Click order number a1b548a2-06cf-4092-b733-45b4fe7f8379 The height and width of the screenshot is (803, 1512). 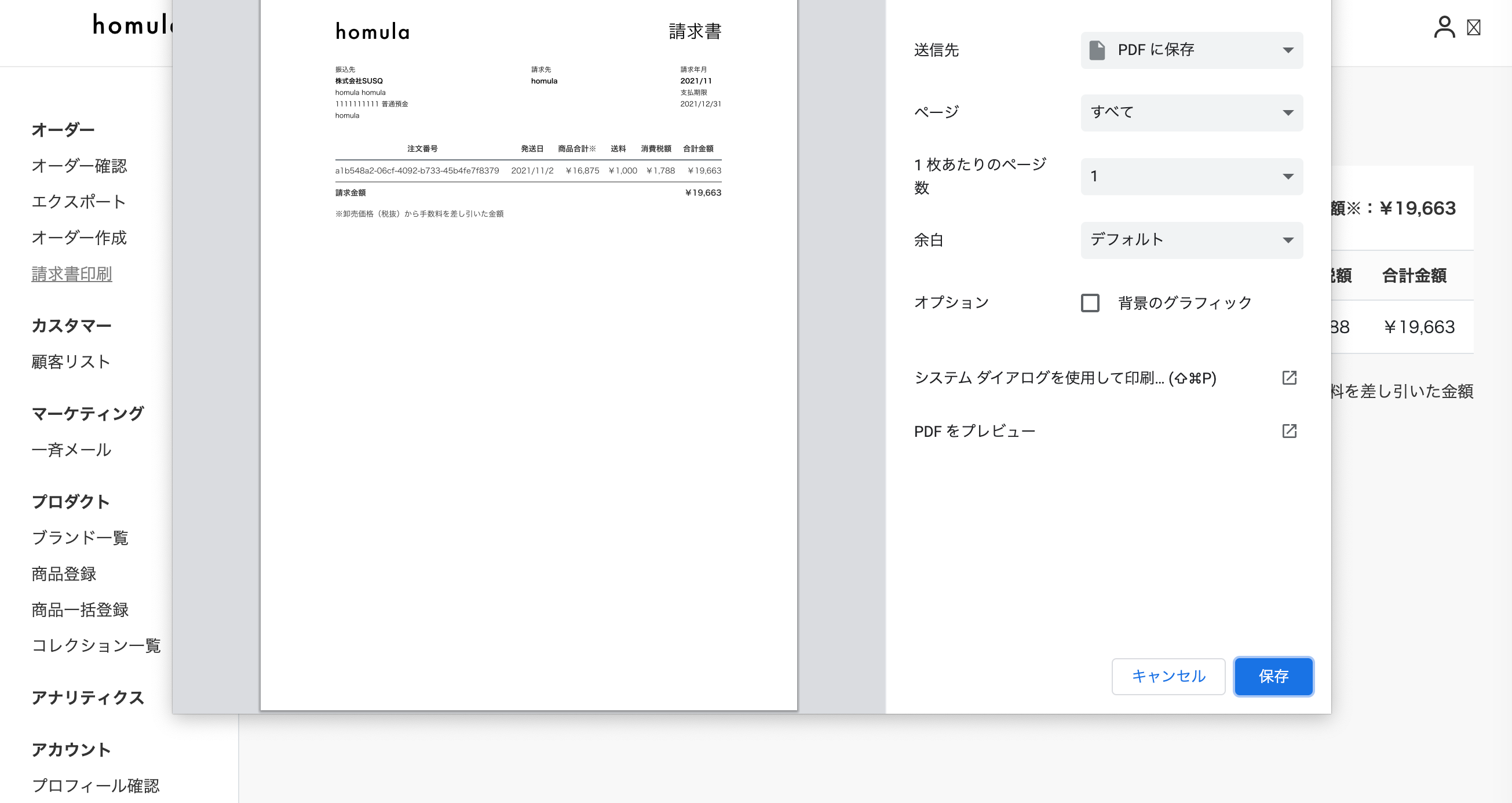click(x=417, y=171)
